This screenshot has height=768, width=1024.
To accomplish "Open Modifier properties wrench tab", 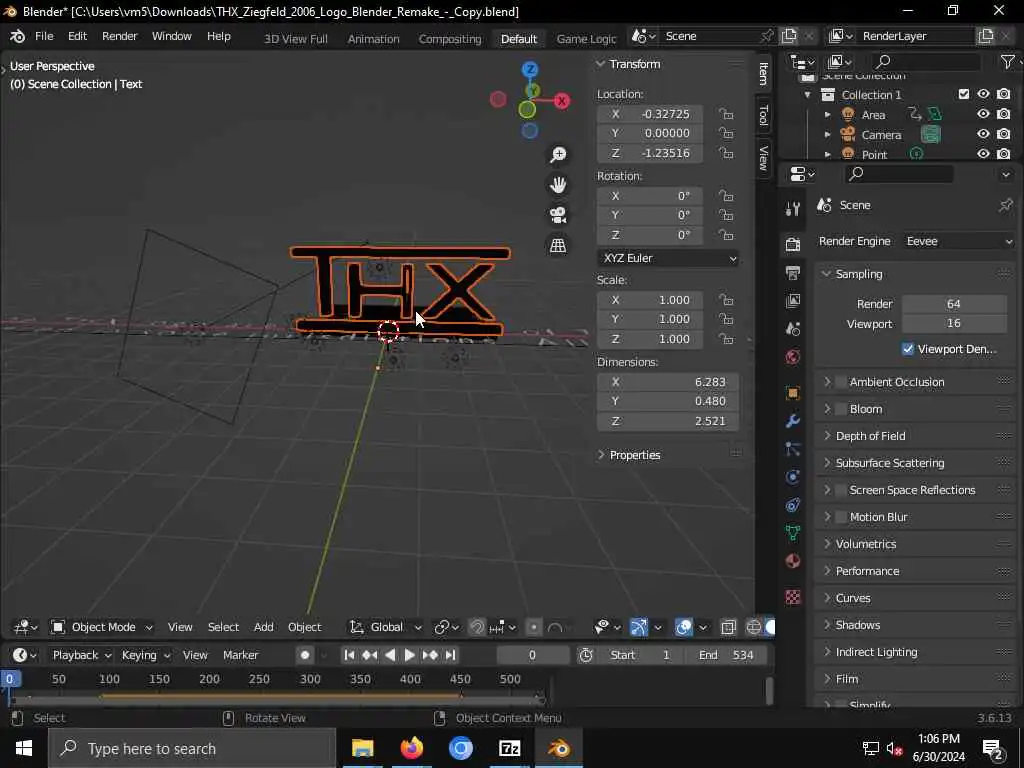I will pos(793,421).
